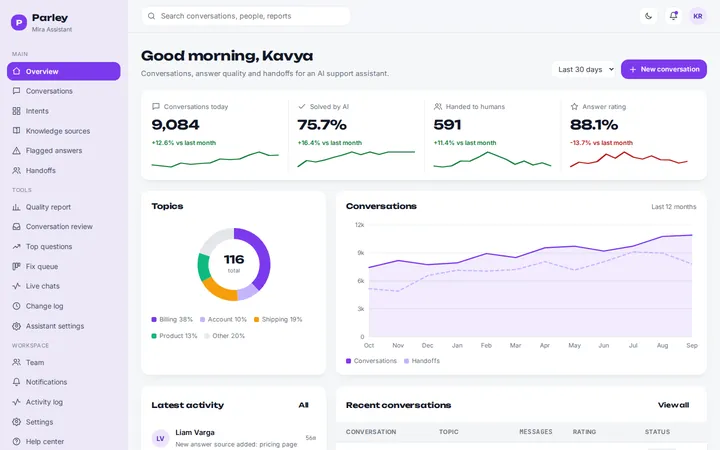720x450 pixels.
Task: Click the Top questions trending icon
Action: tap(17, 247)
